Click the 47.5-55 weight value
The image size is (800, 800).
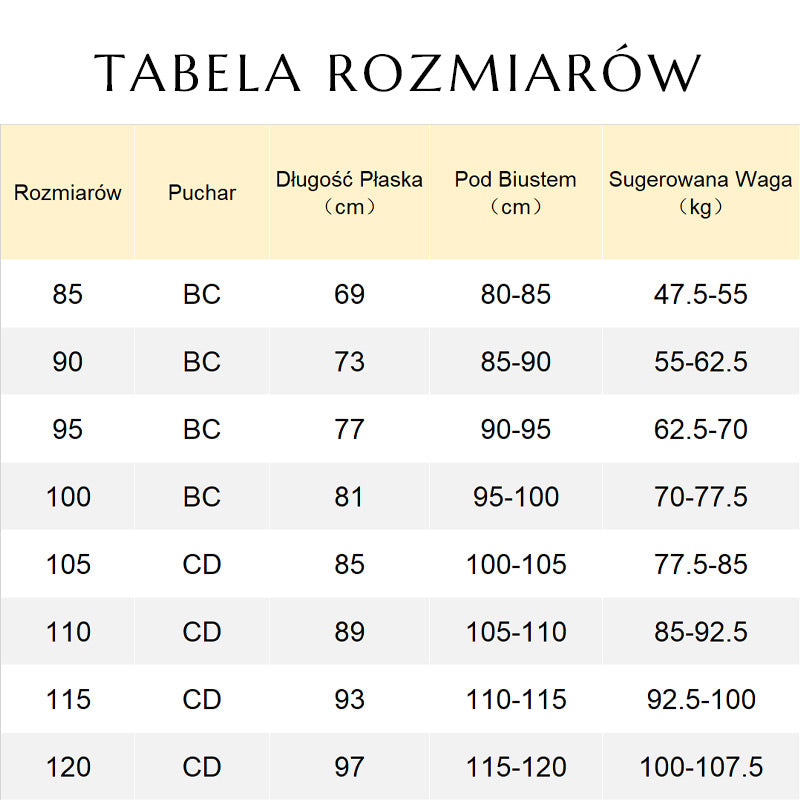coord(701,294)
